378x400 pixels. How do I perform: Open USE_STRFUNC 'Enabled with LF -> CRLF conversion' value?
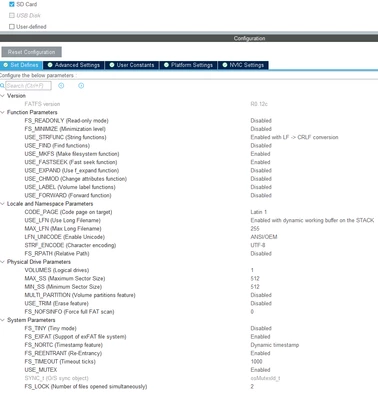[x=294, y=137]
